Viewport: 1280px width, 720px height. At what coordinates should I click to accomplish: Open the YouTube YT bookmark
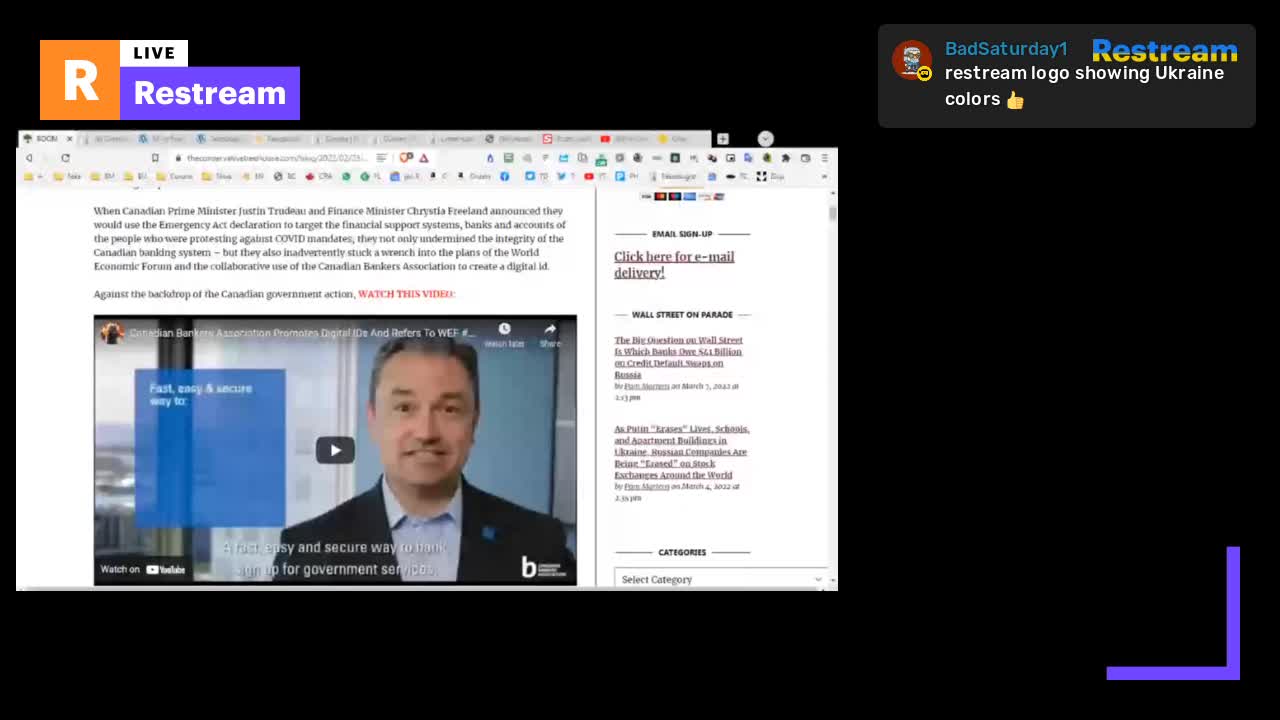(x=595, y=177)
